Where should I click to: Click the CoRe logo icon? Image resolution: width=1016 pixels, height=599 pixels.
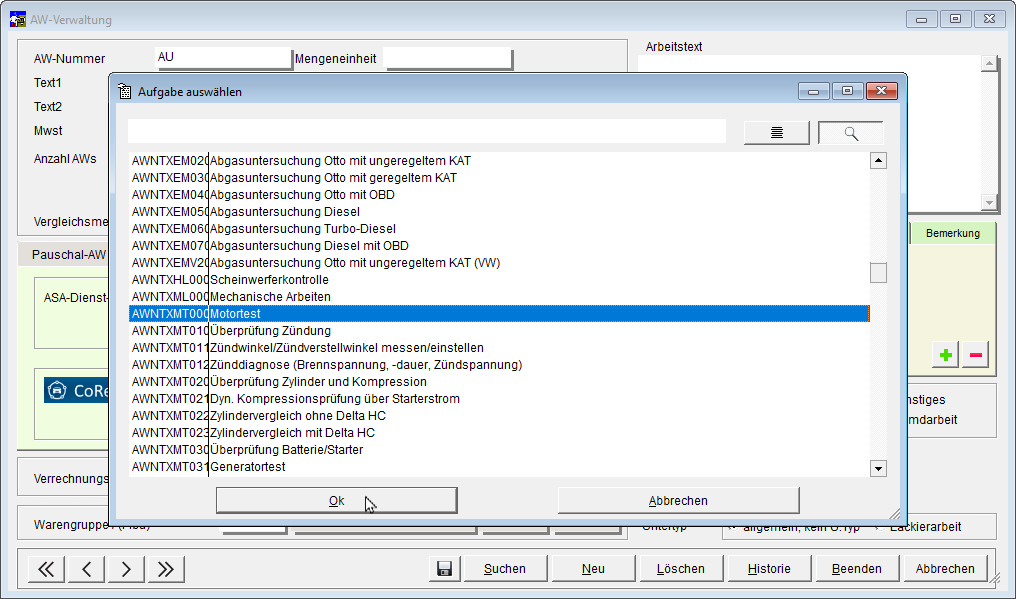point(57,390)
